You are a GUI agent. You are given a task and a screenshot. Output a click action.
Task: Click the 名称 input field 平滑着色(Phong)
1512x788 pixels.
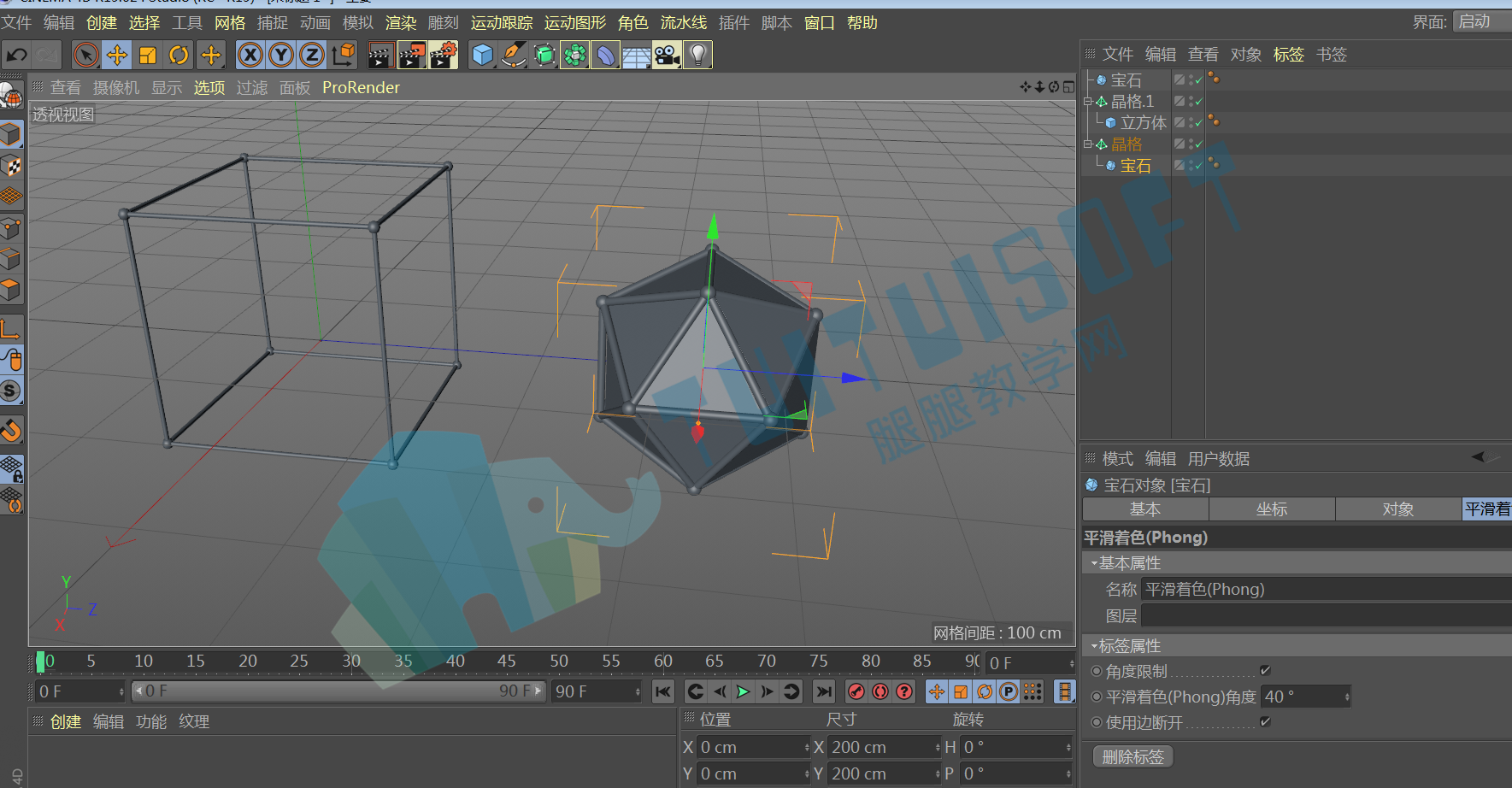click(x=1327, y=589)
